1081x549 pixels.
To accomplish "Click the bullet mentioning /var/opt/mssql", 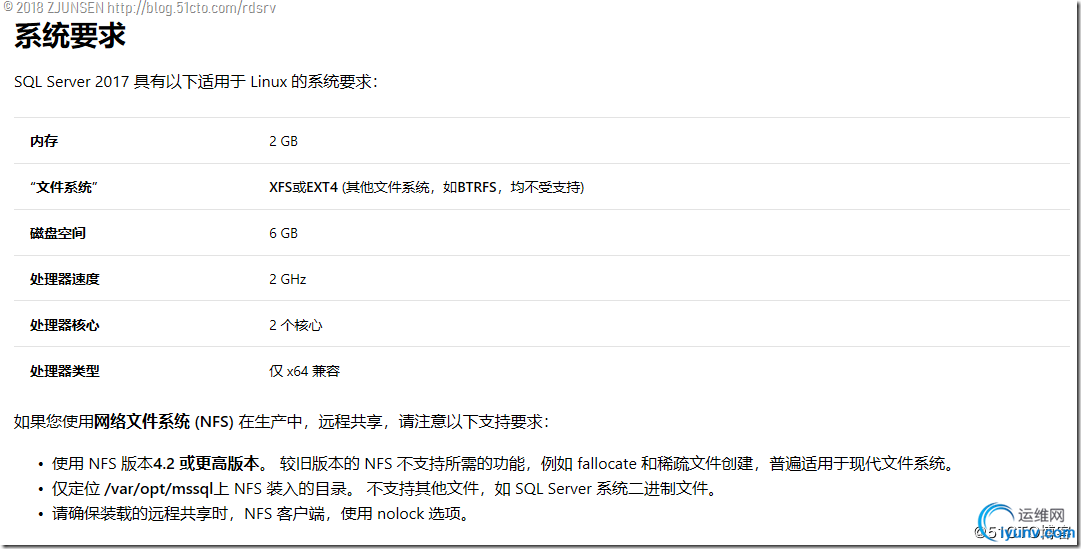I will tap(387, 489).
